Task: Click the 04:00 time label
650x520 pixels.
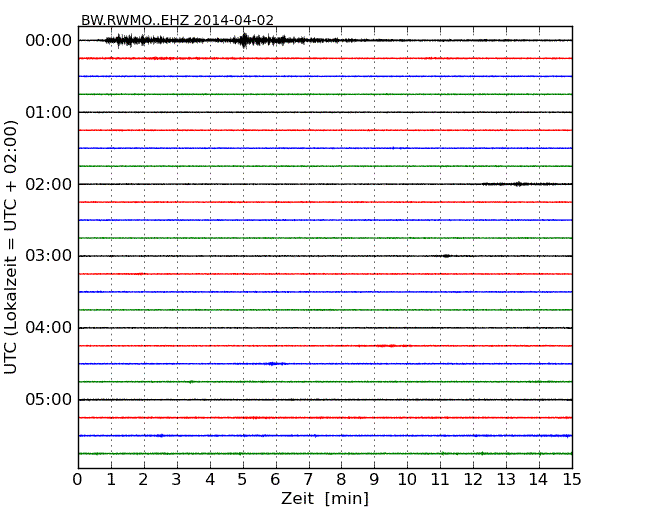Action: (x=49, y=328)
